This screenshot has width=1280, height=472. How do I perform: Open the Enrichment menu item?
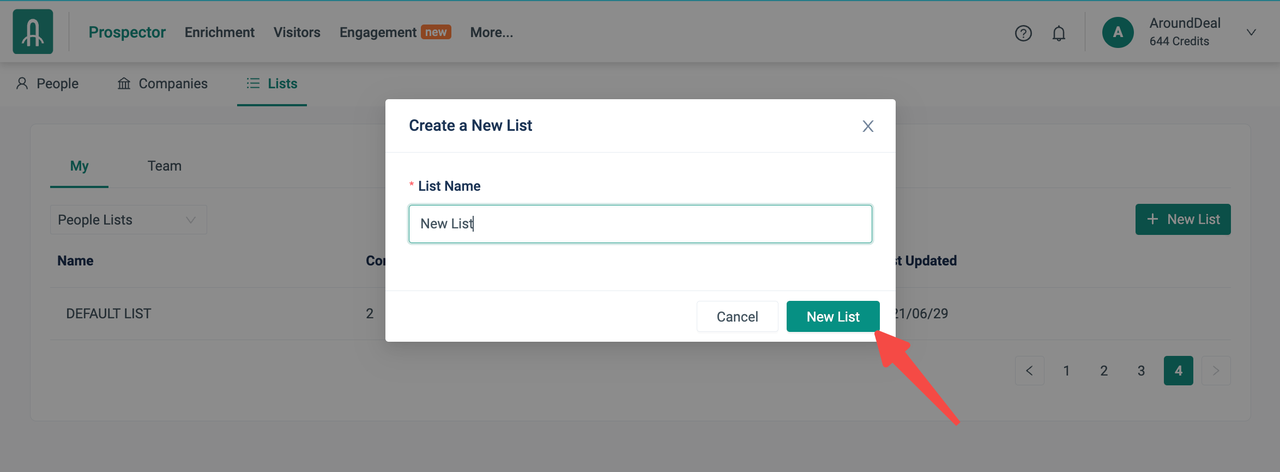pos(219,32)
